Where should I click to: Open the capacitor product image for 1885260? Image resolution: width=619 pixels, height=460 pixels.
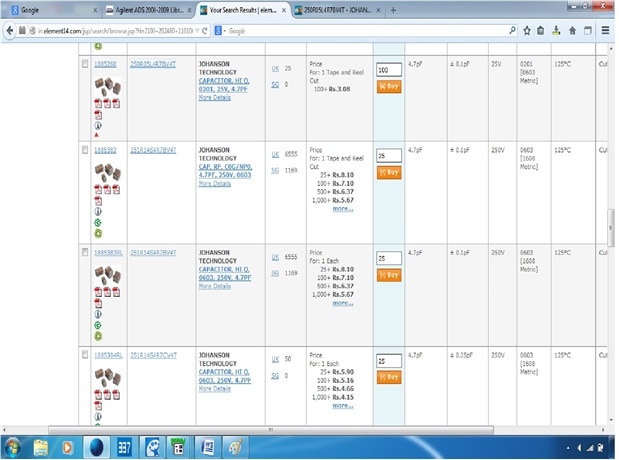[108, 87]
